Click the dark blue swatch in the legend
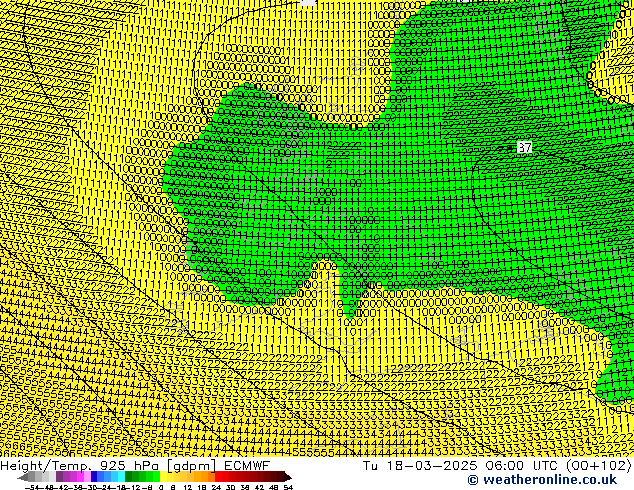The width and height of the screenshot is (634, 490). coord(94,477)
